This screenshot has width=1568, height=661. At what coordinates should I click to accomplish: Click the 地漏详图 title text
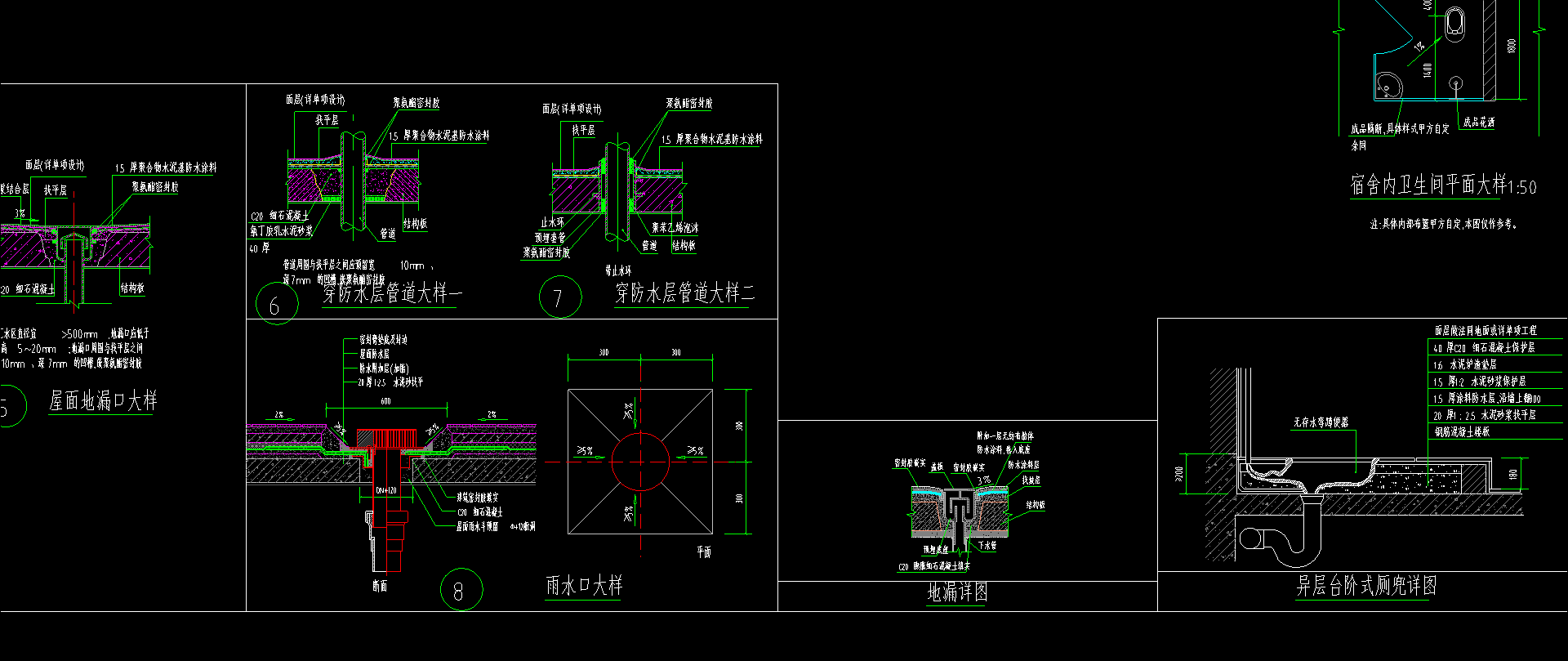coord(957,592)
